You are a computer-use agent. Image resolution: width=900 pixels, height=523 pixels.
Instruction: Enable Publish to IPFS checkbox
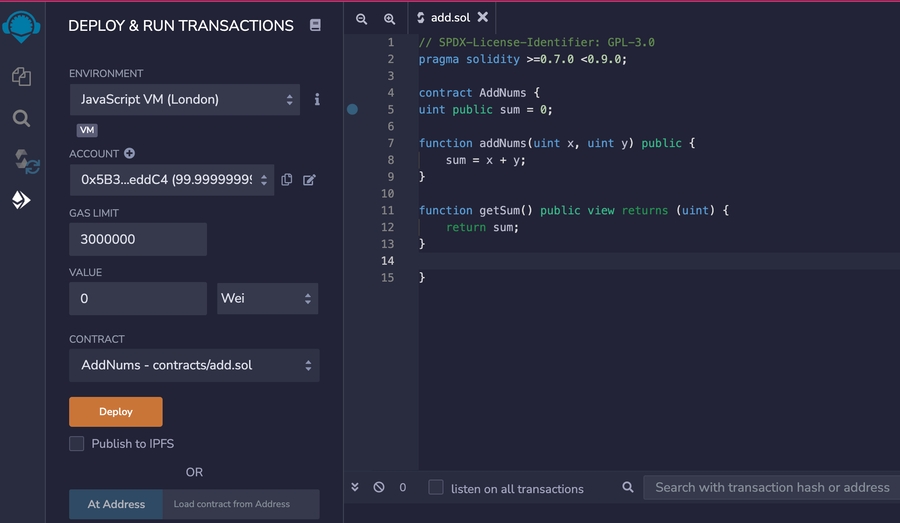77,444
